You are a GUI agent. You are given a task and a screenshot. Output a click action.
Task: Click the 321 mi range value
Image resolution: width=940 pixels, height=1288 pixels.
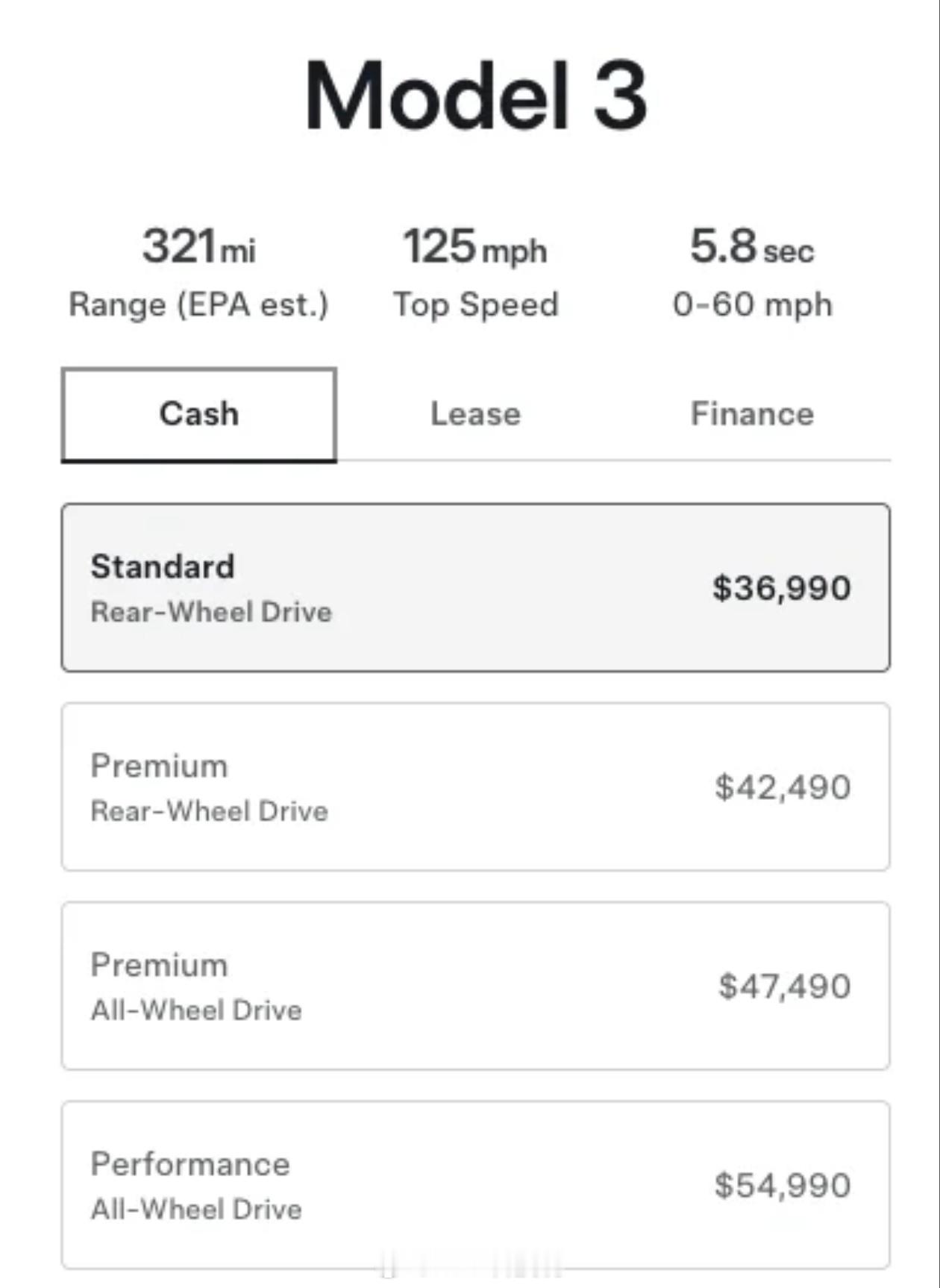click(x=199, y=246)
